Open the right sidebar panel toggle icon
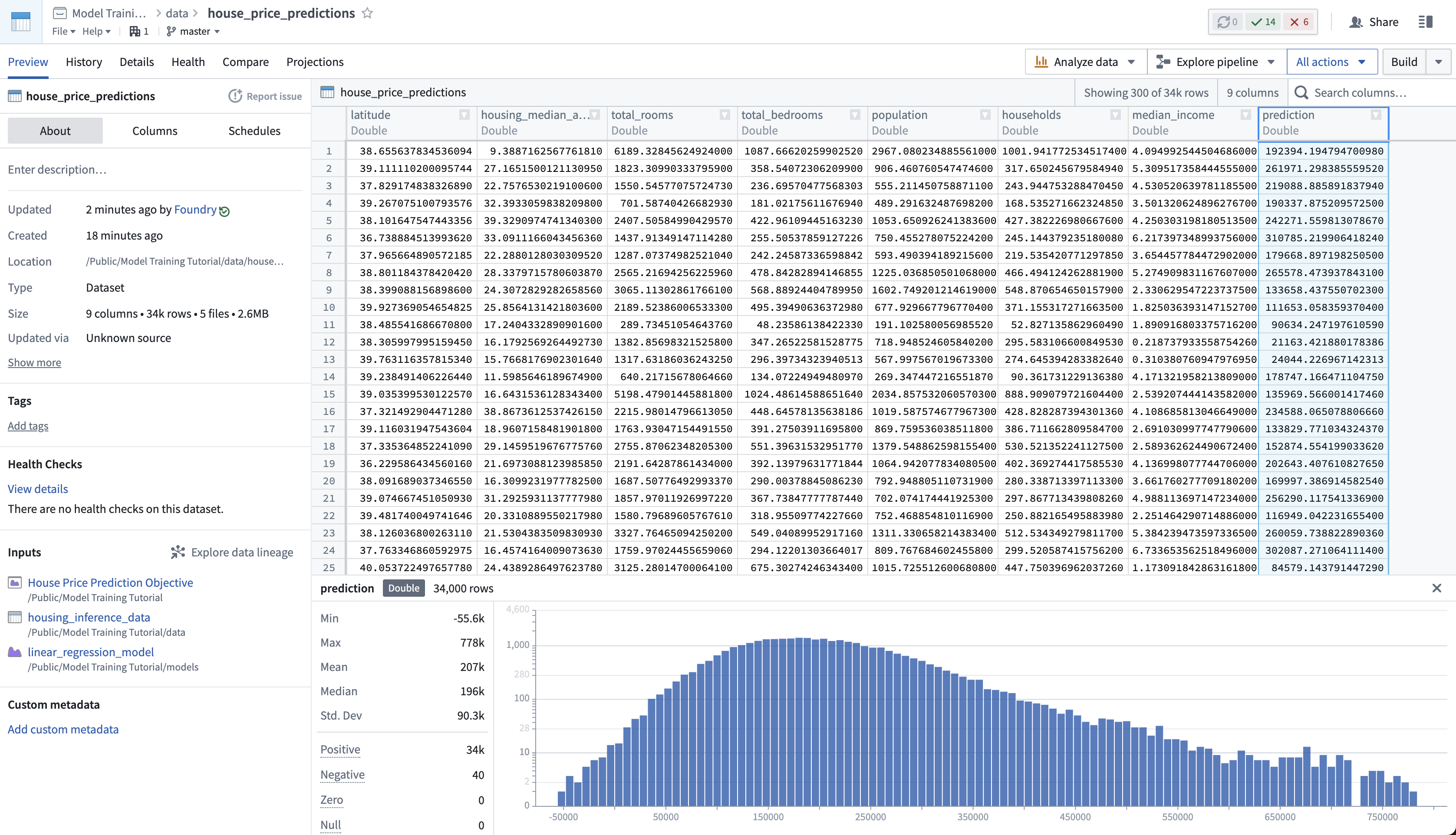This screenshot has width=1456, height=835. click(1426, 22)
